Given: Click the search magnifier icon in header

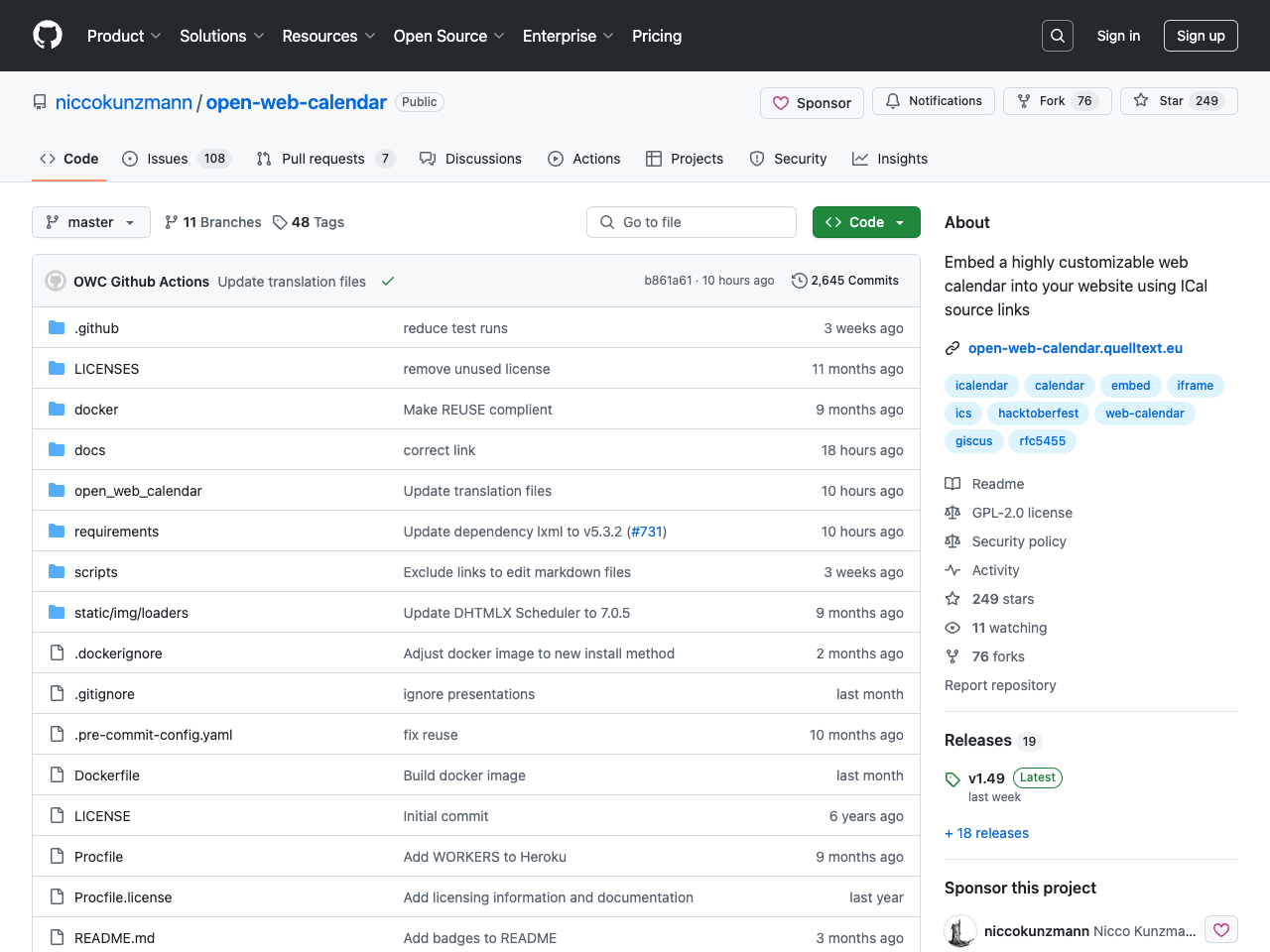Looking at the screenshot, I should 1058,36.
